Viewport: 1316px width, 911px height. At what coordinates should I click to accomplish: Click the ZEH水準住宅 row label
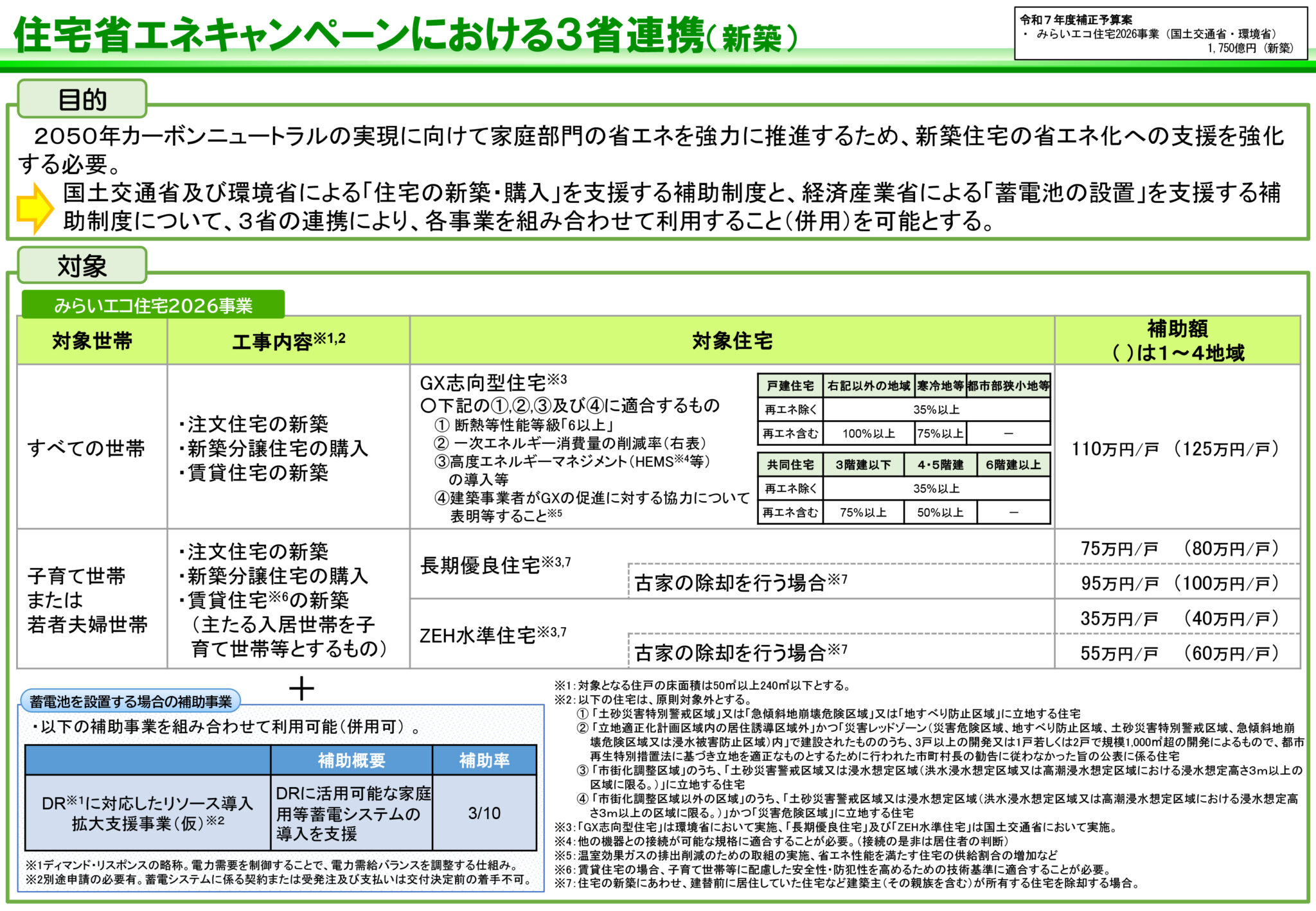(477, 635)
